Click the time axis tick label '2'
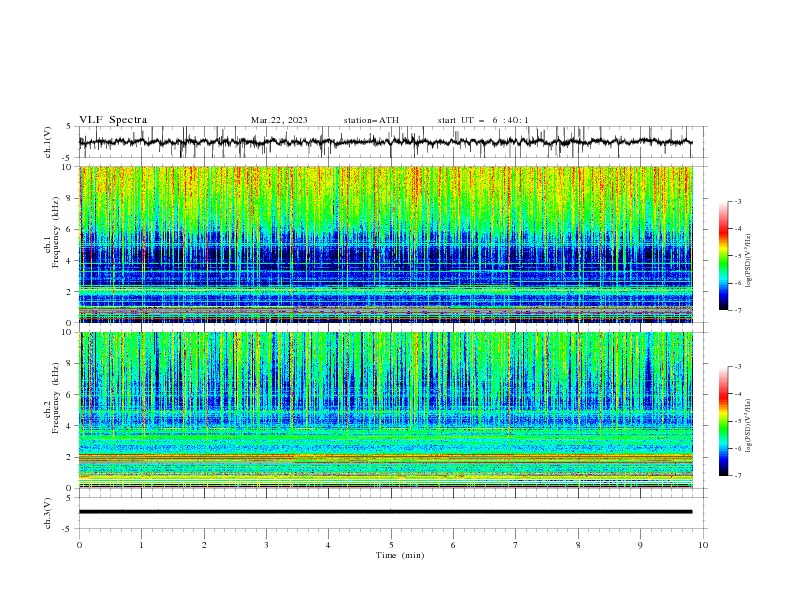792x612 pixels. [204, 545]
